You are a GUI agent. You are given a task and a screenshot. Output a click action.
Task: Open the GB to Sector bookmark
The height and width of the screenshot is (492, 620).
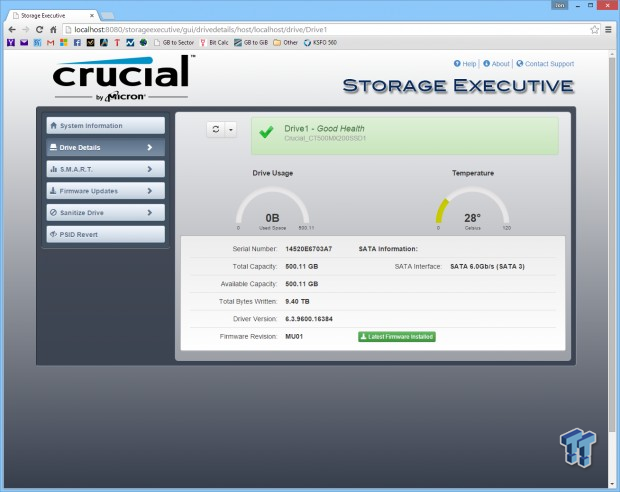pyautogui.click(x=174, y=42)
